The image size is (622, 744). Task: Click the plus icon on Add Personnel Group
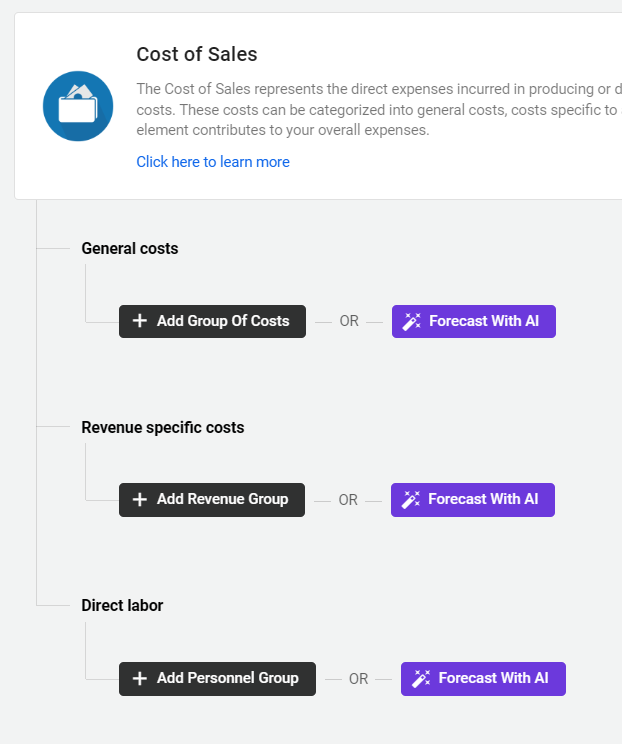tap(139, 678)
